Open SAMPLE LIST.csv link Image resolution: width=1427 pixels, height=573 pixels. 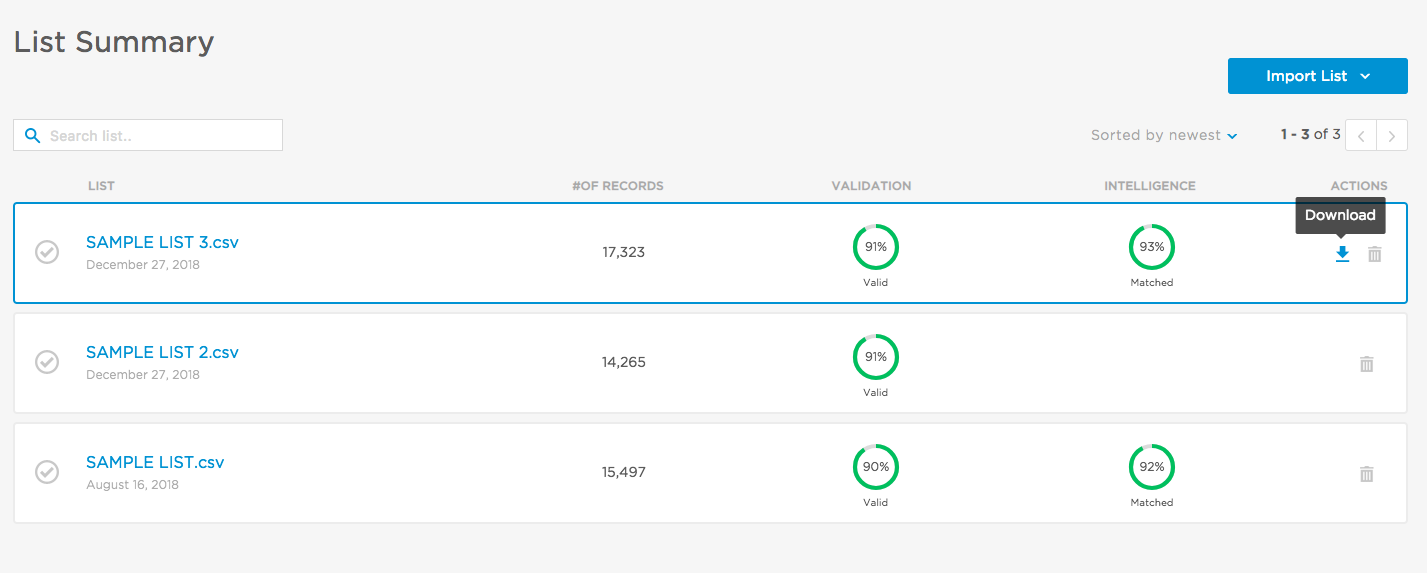coord(155,462)
